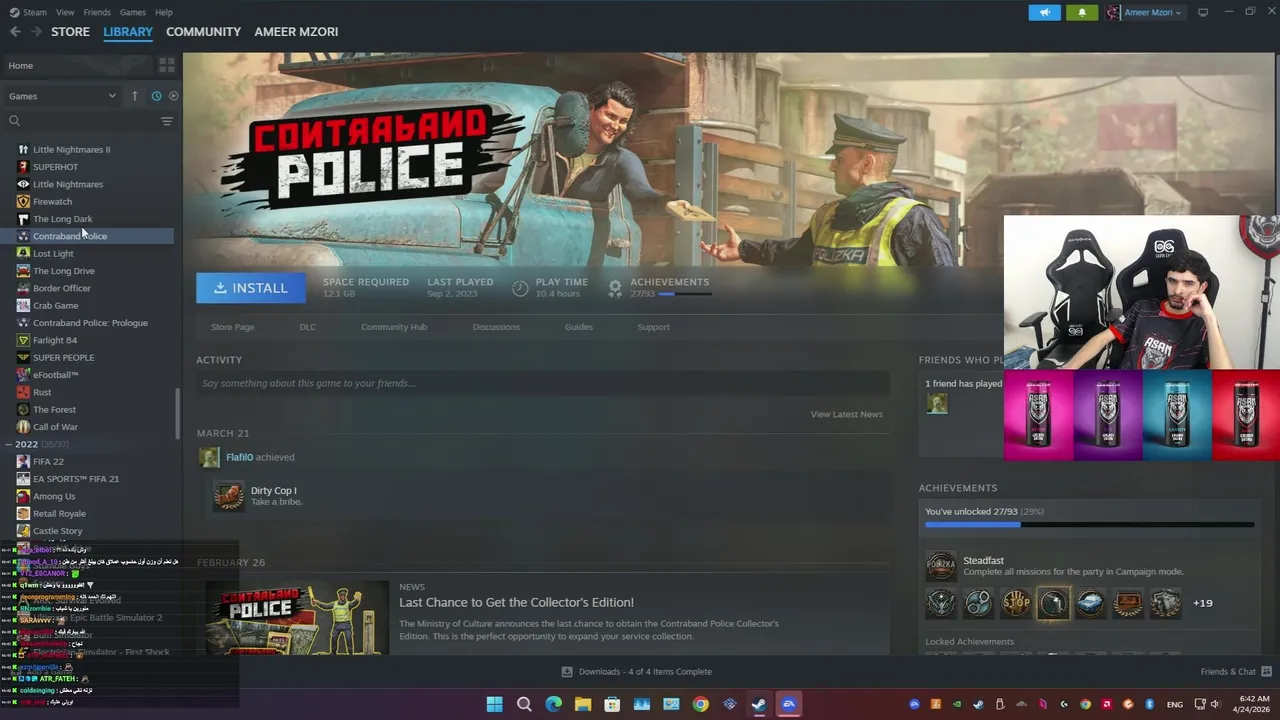
Task: Open the Help menu
Action: point(164,12)
